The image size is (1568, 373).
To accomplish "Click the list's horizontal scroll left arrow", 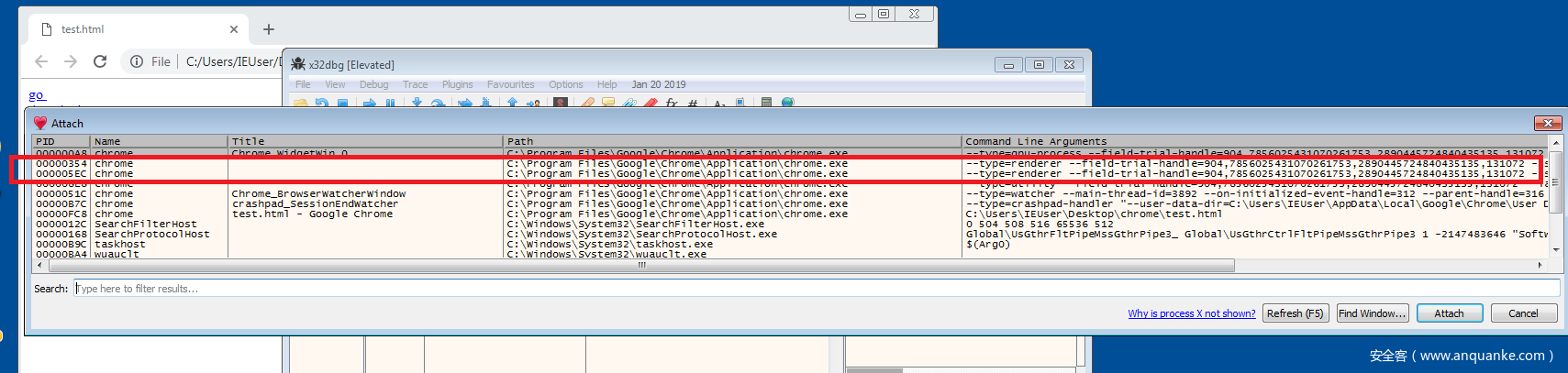I will pyautogui.click(x=39, y=266).
